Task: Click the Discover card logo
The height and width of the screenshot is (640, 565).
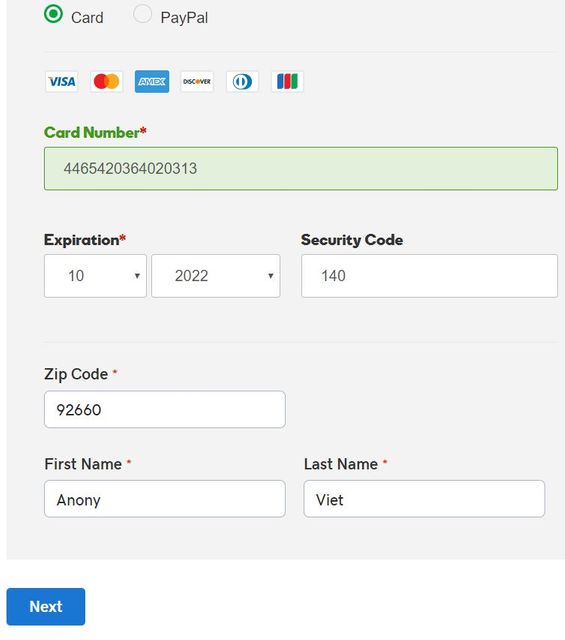Action: [x=197, y=82]
